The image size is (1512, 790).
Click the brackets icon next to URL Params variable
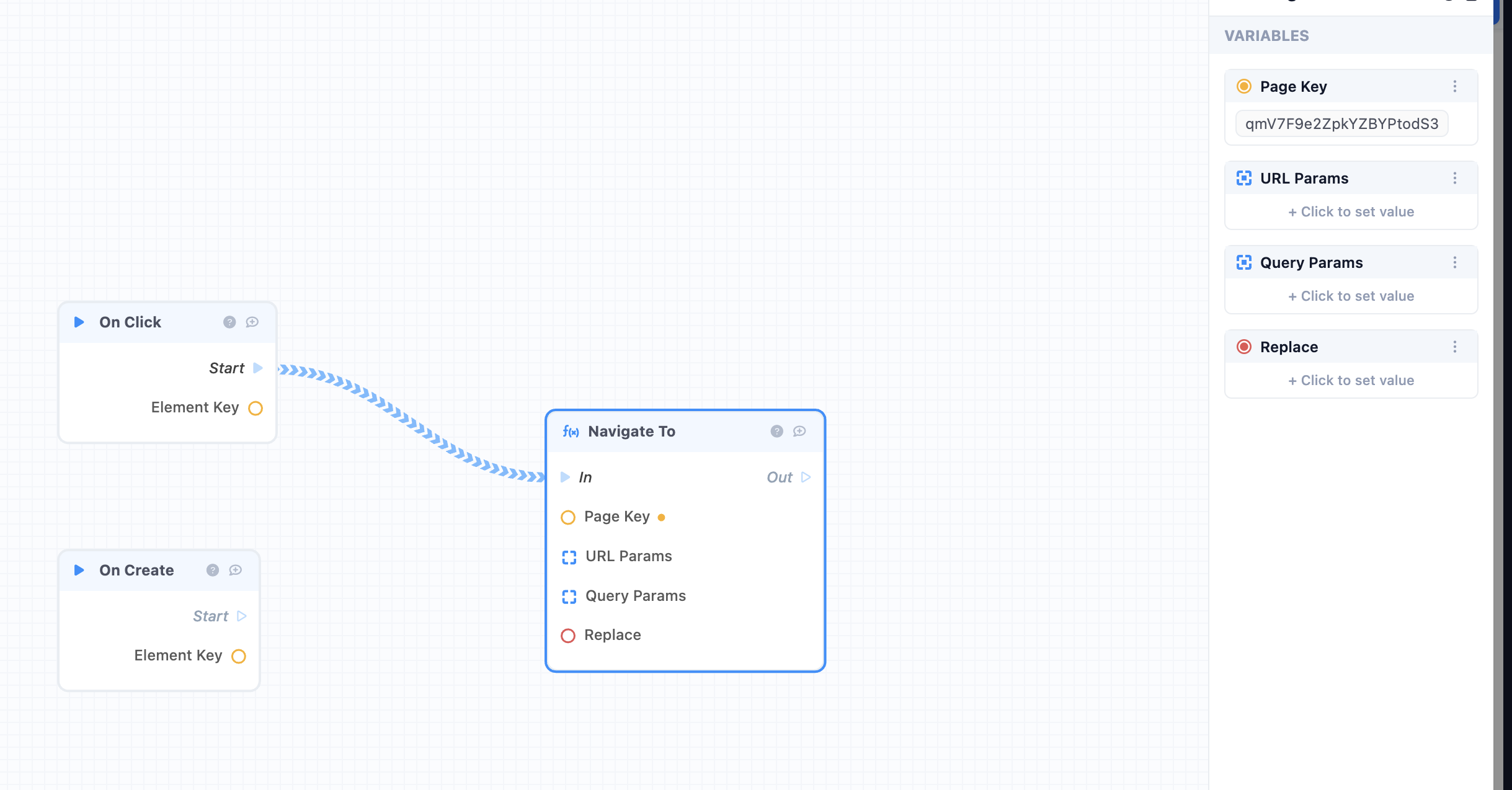(1243, 178)
